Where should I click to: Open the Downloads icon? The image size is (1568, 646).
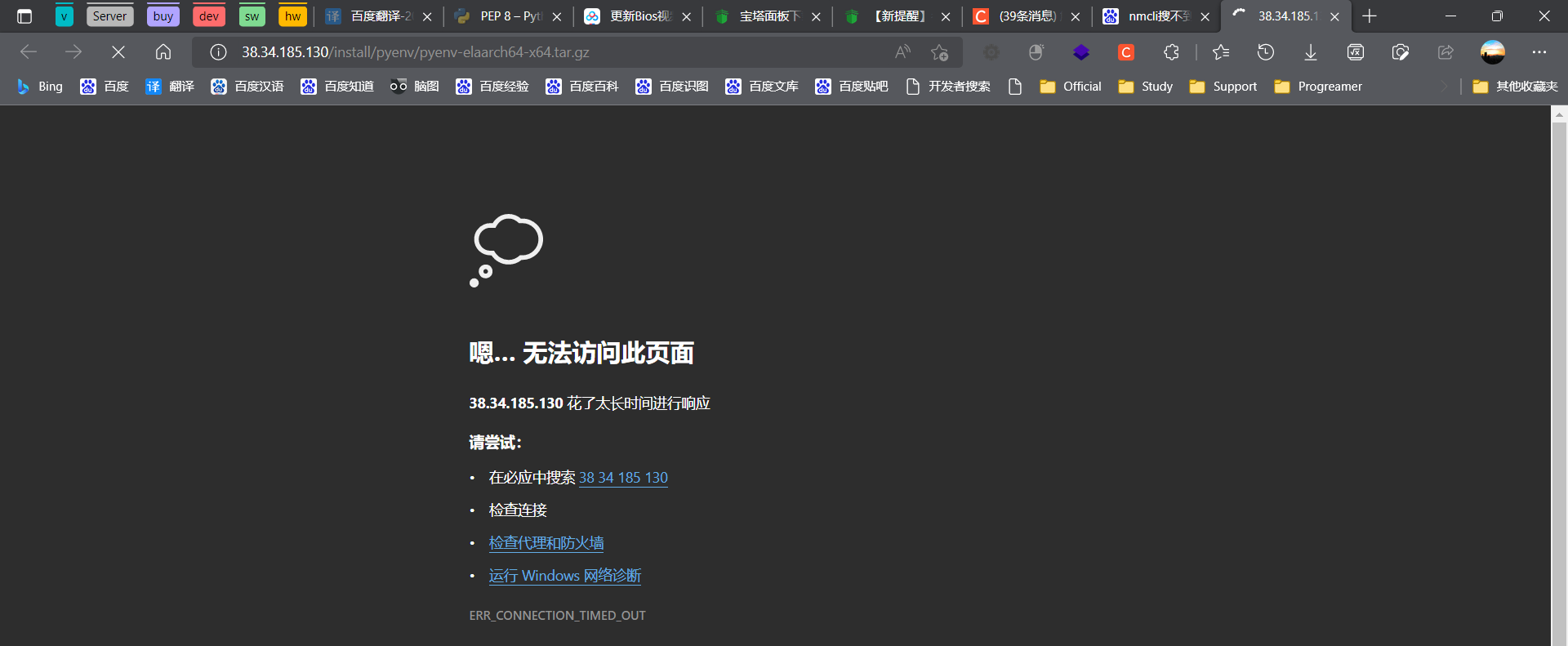(x=1311, y=52)
